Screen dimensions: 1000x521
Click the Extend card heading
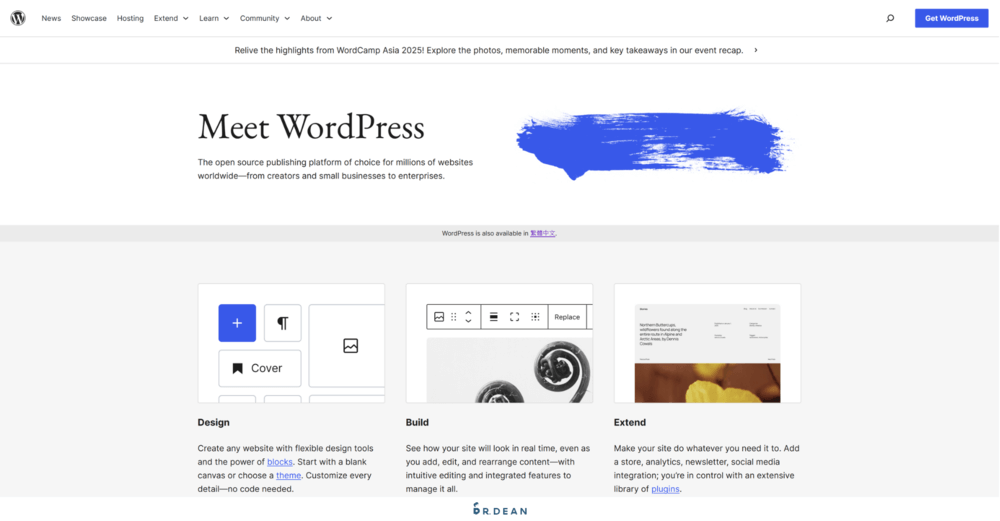coord(629,422)
